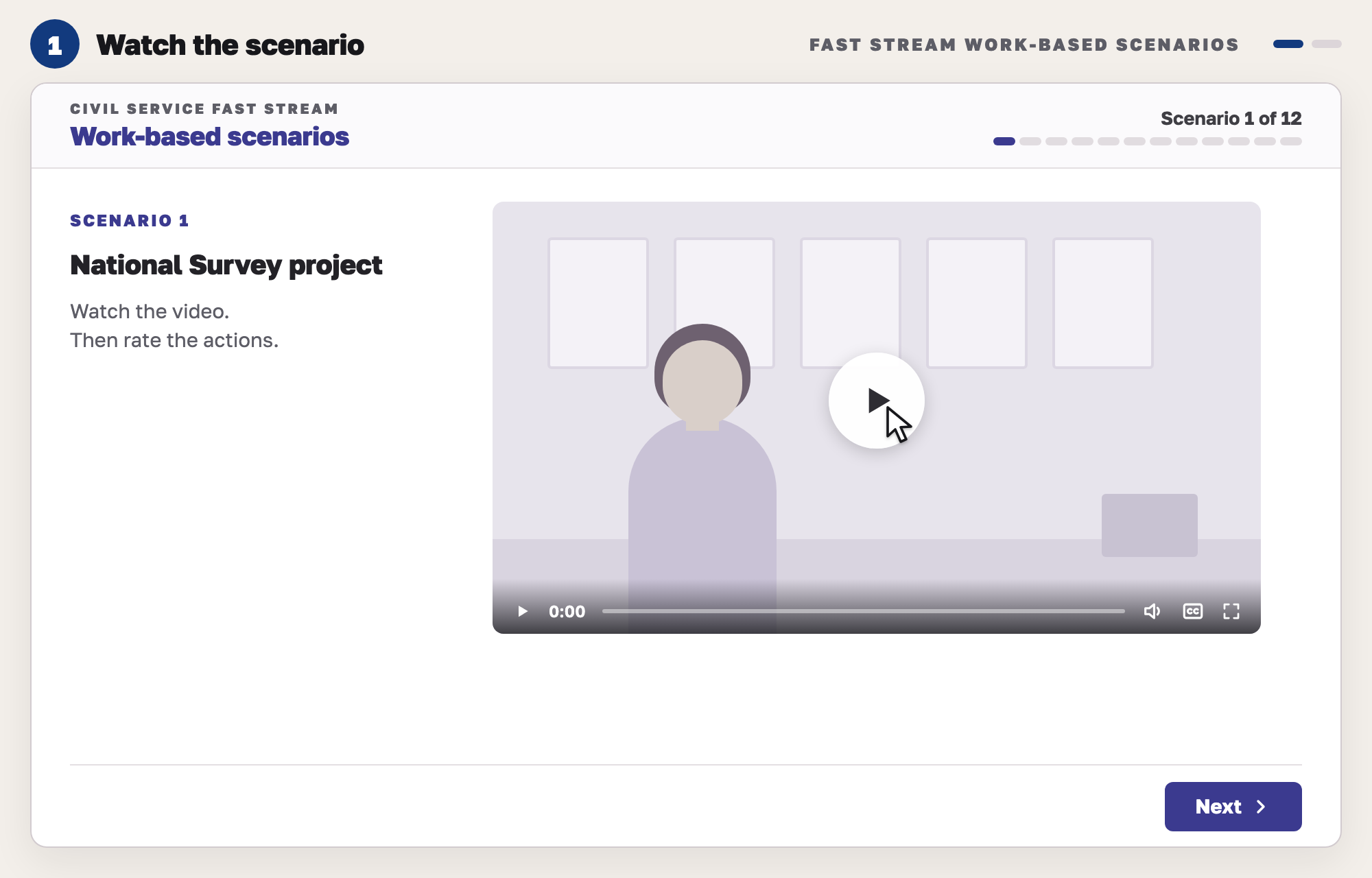Click the 'National Survey project' heading
This screenshot has height=878, width=1372.
pyautogui.click(x=226, y=265)
